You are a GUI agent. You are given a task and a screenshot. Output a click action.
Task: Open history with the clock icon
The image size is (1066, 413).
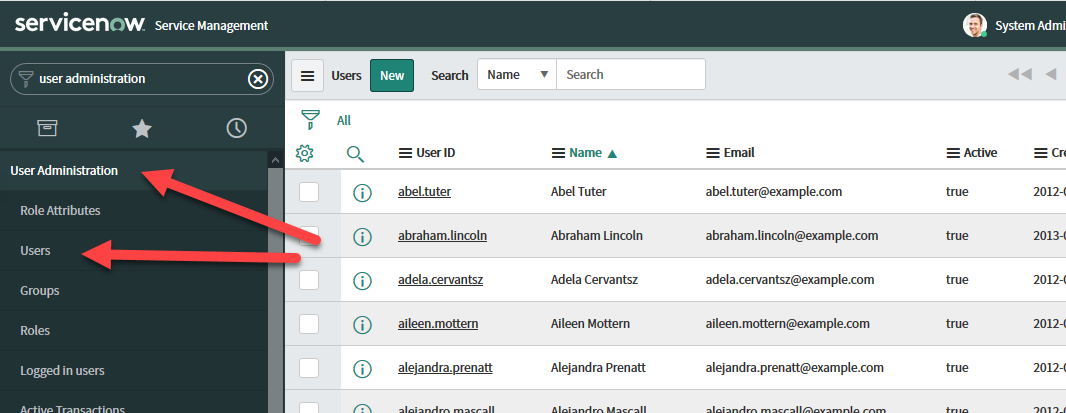pos(236,128)
